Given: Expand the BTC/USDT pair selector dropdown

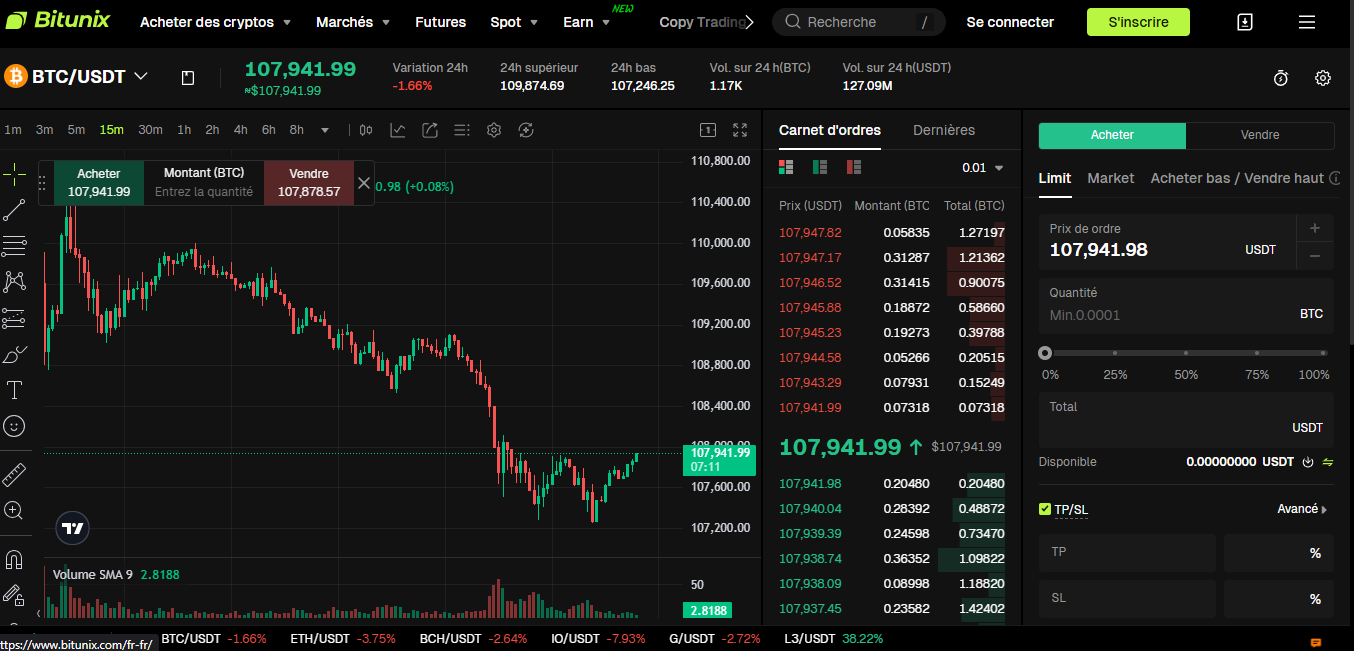Looking at the screenshot, I should point(141,75).
